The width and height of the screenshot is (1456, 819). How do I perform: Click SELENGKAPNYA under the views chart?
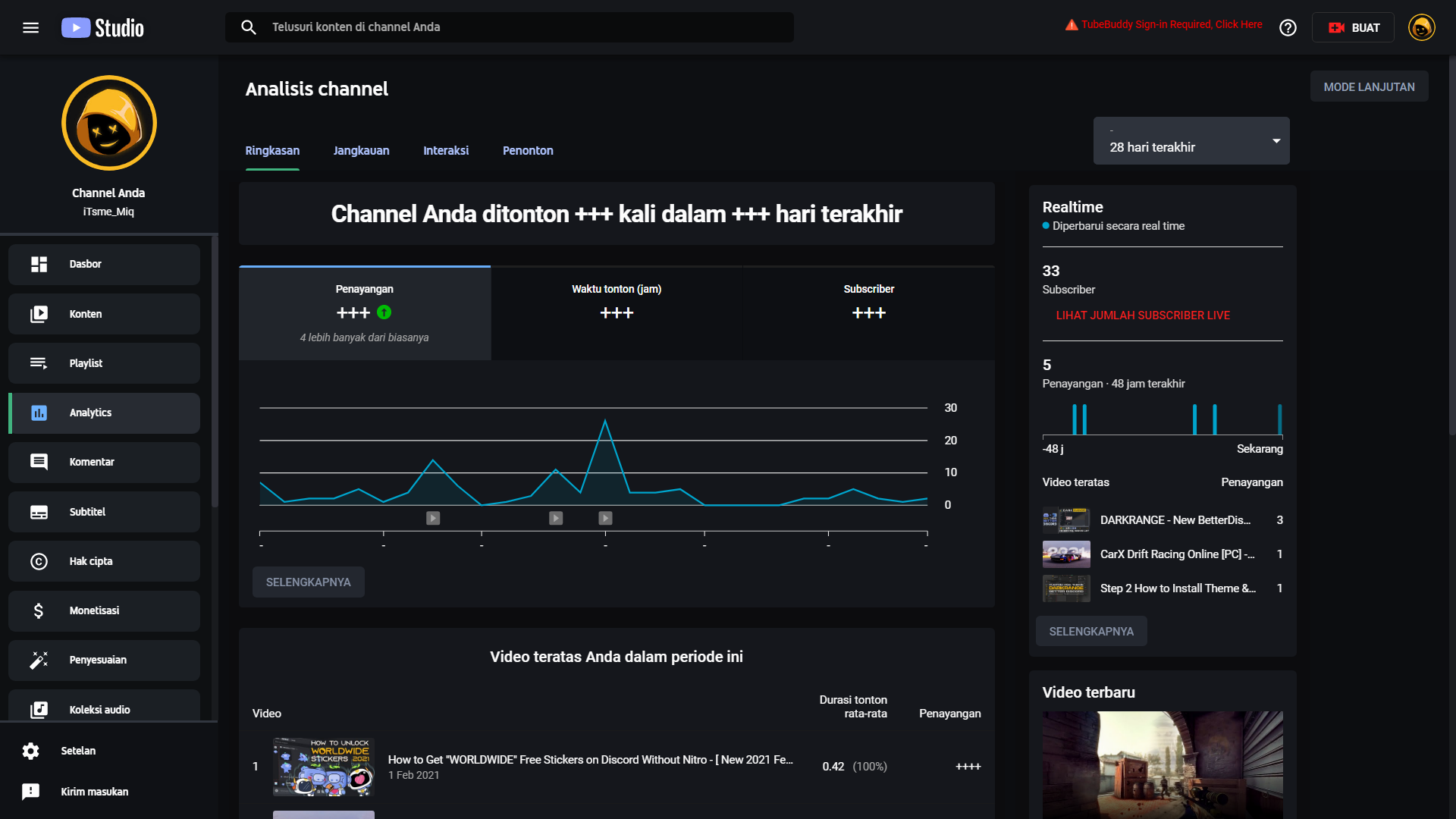308,582
